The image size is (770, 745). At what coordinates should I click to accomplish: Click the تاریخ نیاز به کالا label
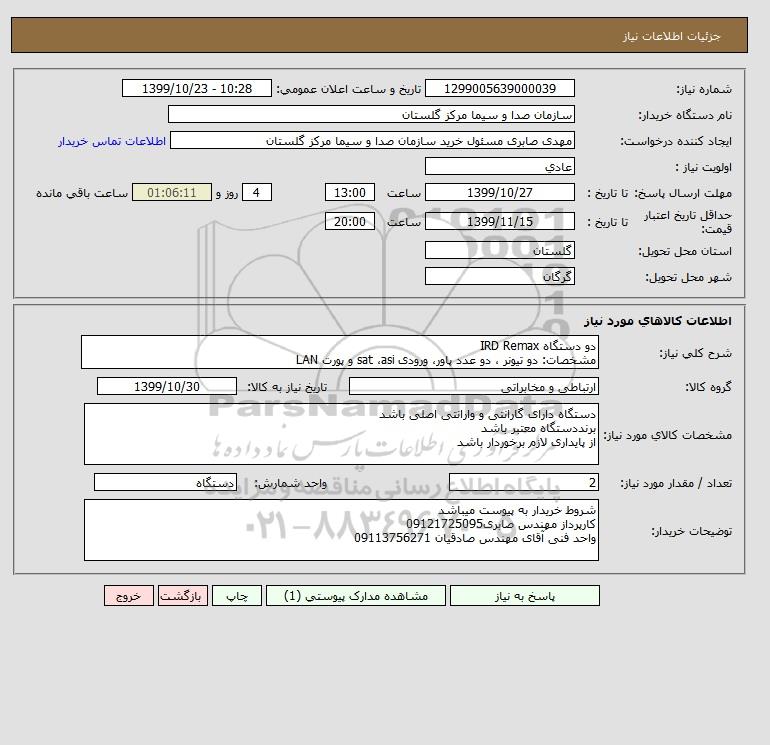coord(287,387)
